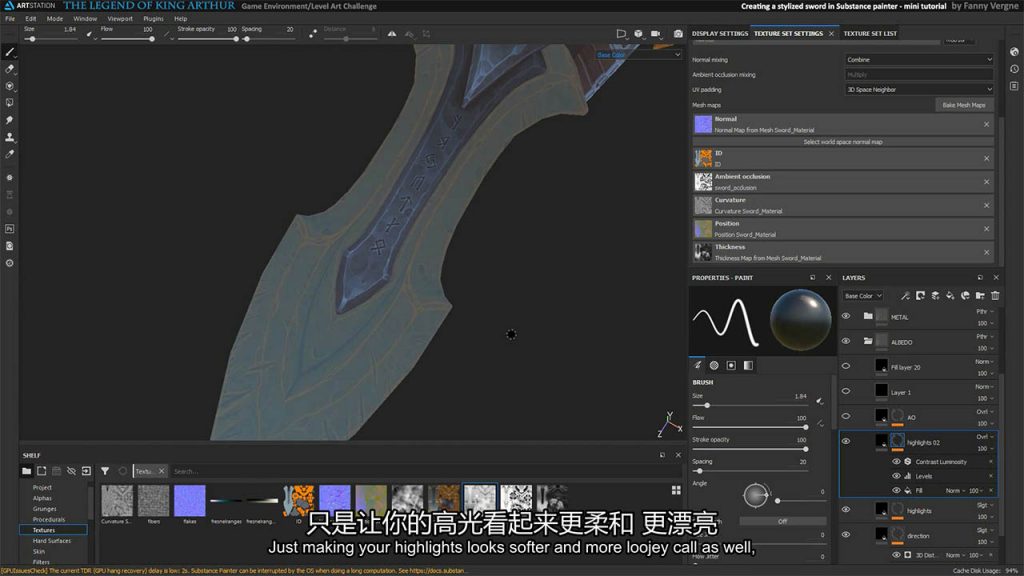Toggle lazy mouse icon in top toolbar
This screenshot has width=1024, height=576.
point(313,33)
